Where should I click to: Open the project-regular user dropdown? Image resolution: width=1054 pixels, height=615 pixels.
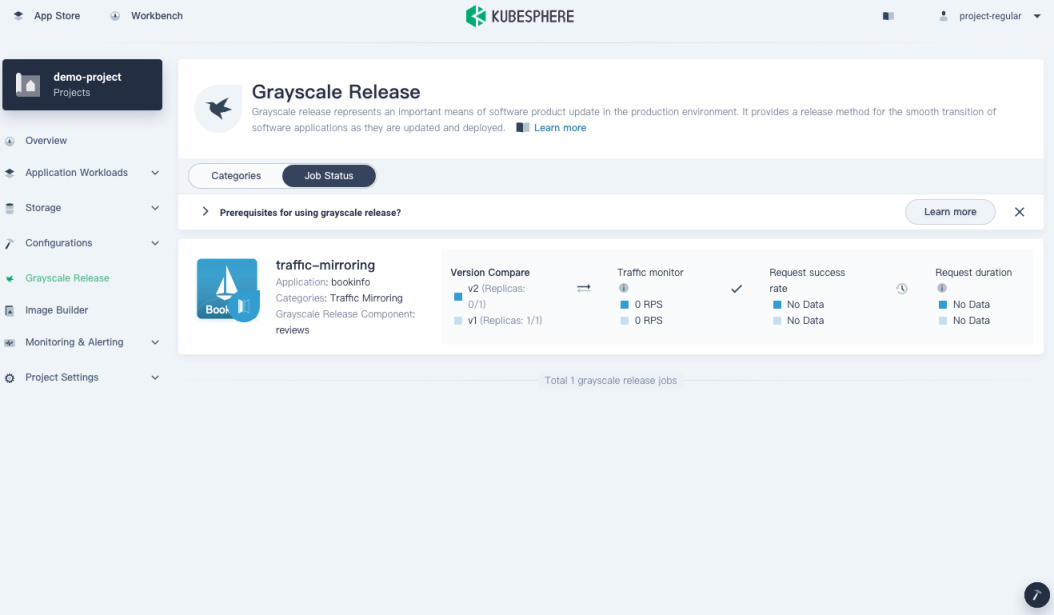(990, 16)
